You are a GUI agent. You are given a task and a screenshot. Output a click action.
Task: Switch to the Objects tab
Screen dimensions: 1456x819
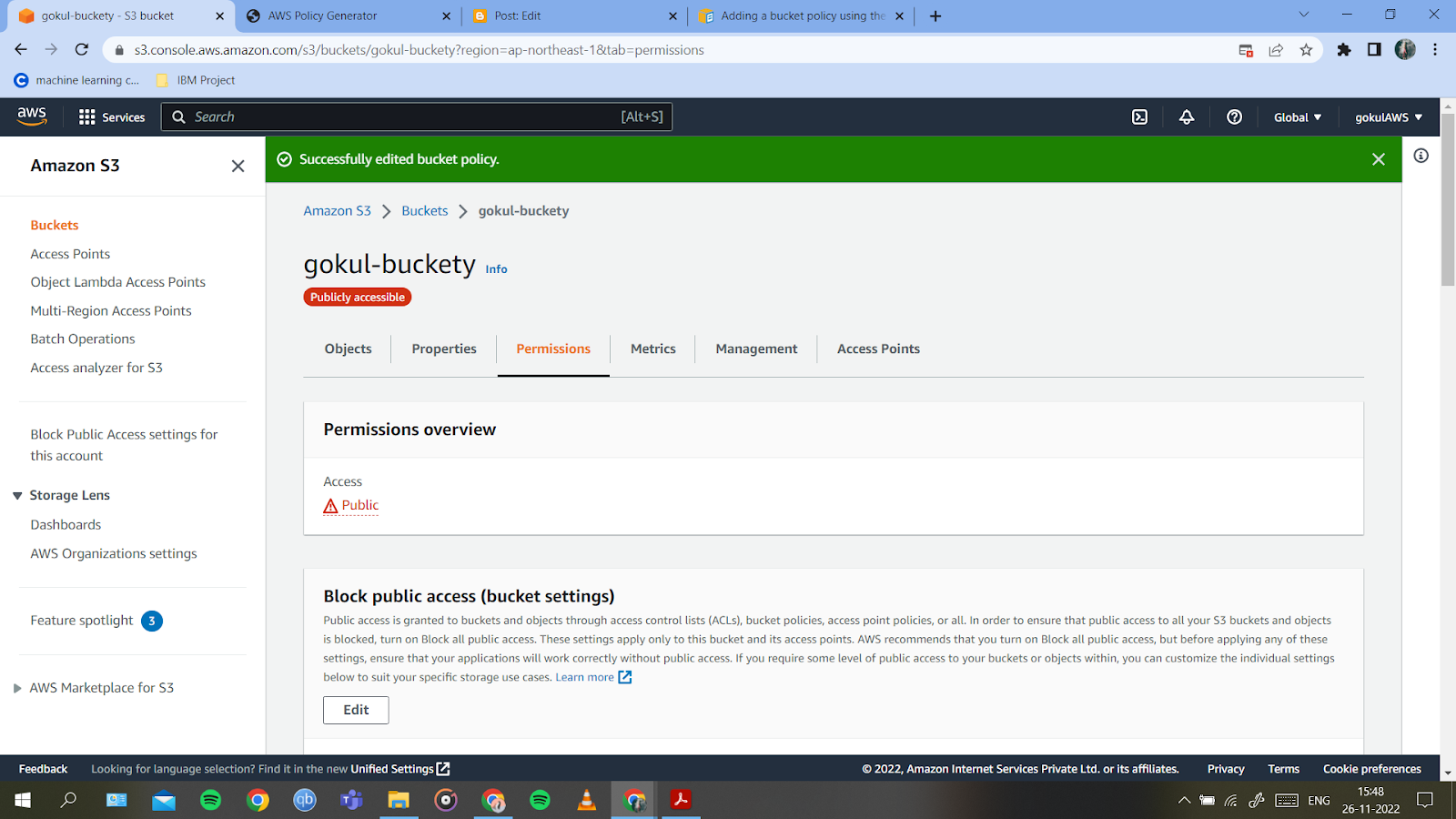tap(348, 349)
